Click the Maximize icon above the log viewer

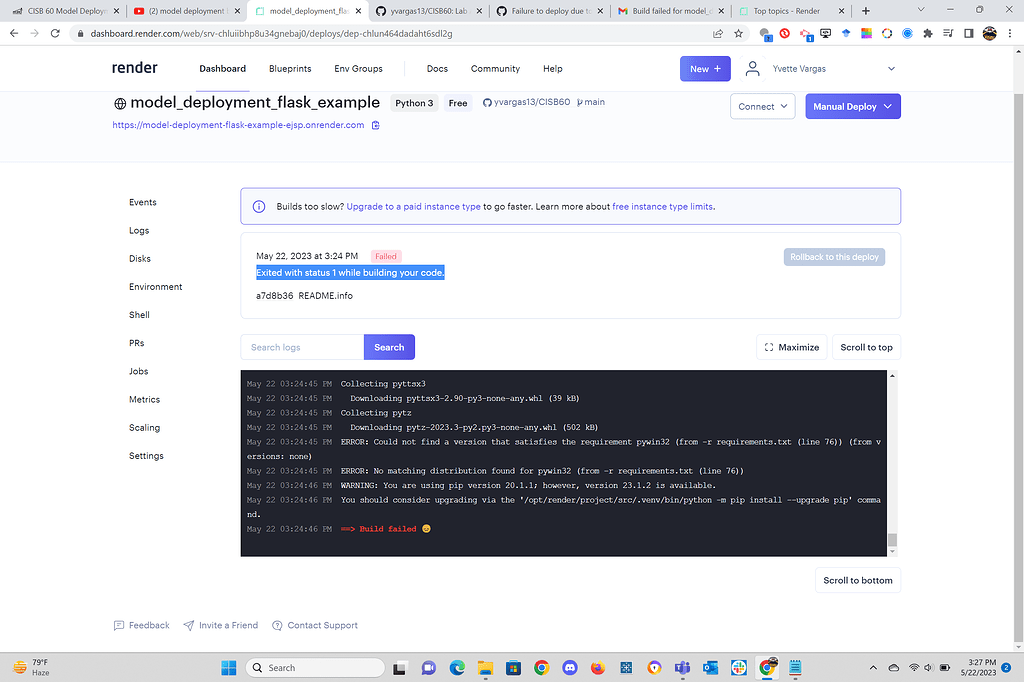coord(771,347)
